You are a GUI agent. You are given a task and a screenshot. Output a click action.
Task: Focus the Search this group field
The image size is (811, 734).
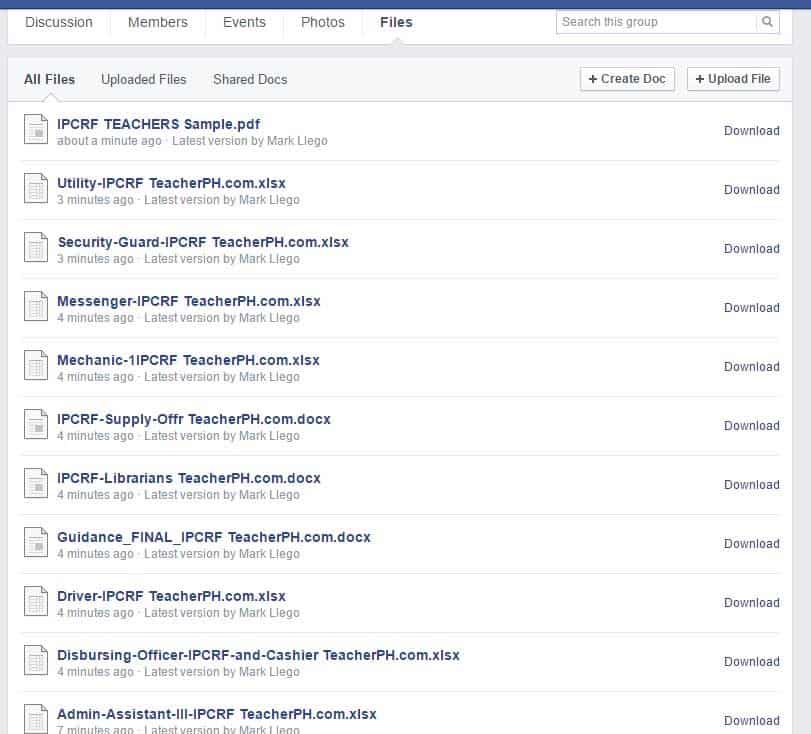[x=656, y=22]
